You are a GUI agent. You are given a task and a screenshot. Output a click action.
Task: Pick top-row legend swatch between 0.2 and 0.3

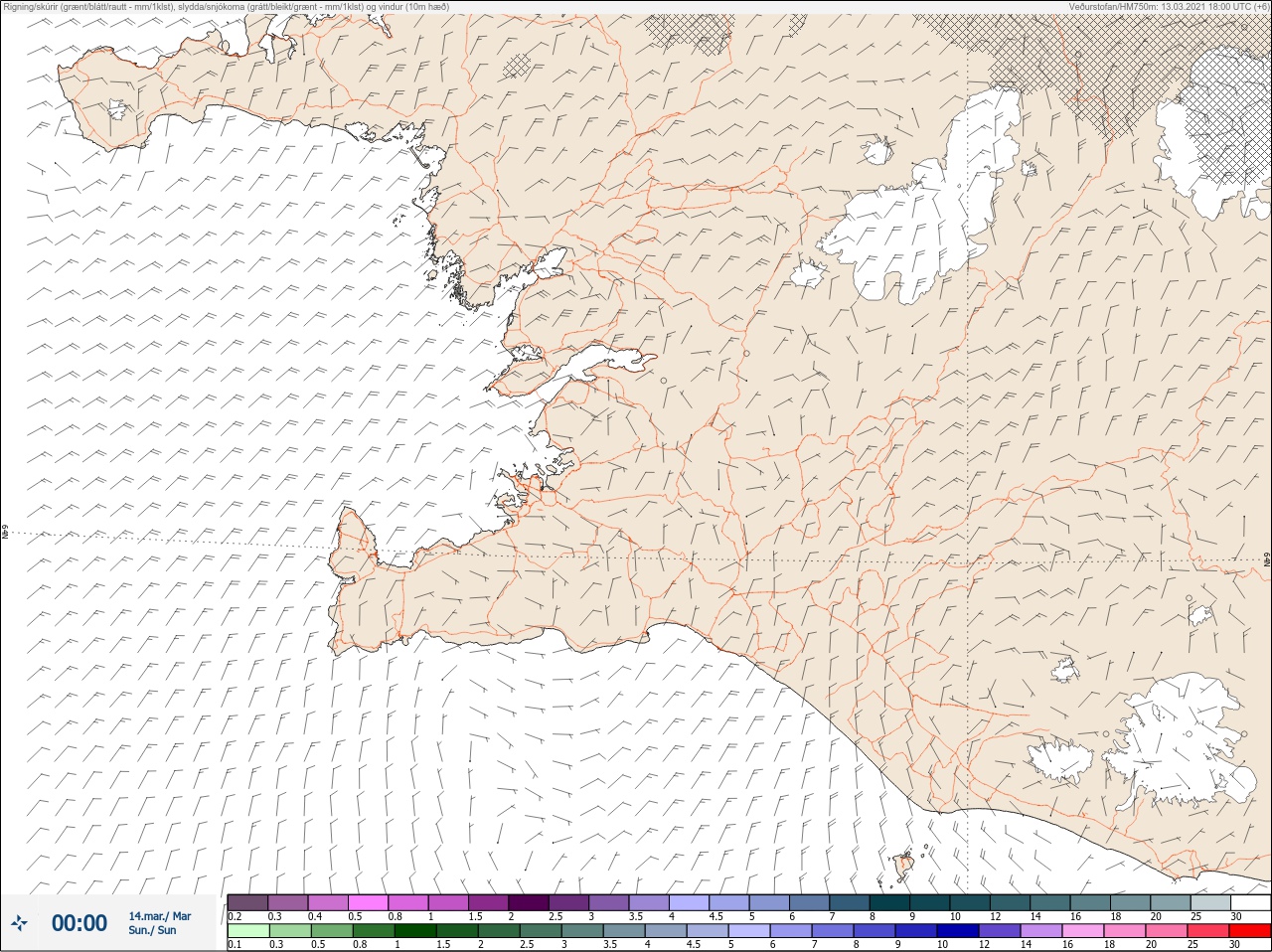pyautogui.click(x=247, y=902)
